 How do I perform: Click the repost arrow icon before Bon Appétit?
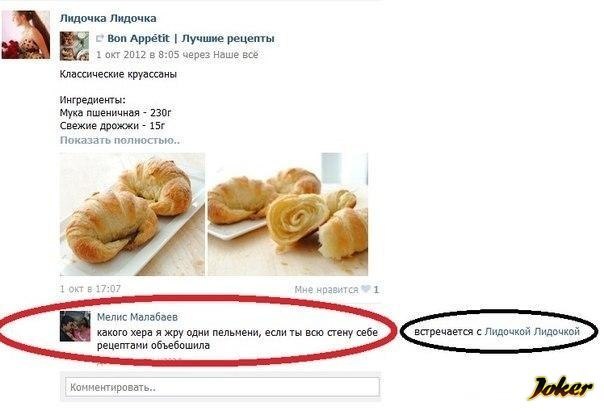100,39
